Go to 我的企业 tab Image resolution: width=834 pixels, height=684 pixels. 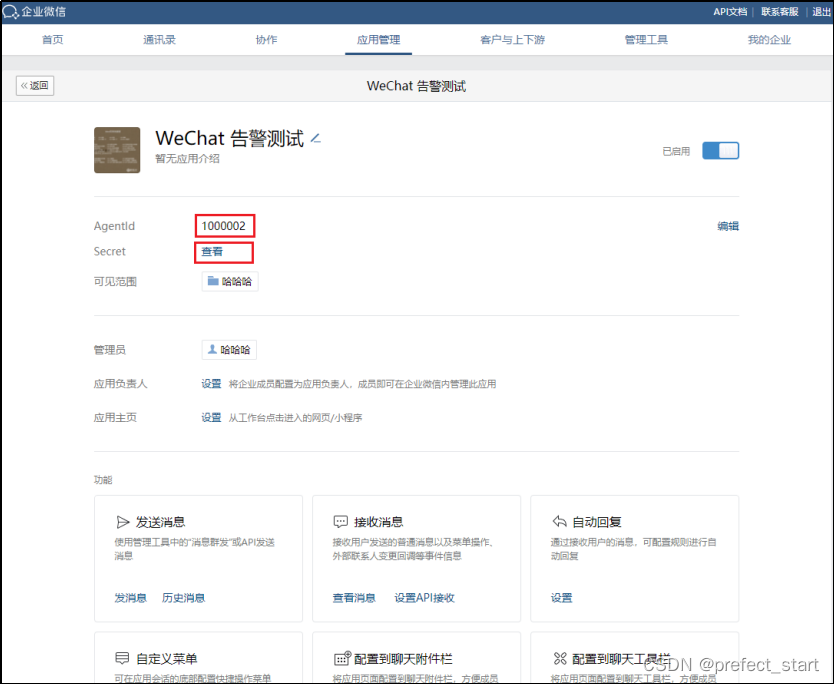coord(769,40)
